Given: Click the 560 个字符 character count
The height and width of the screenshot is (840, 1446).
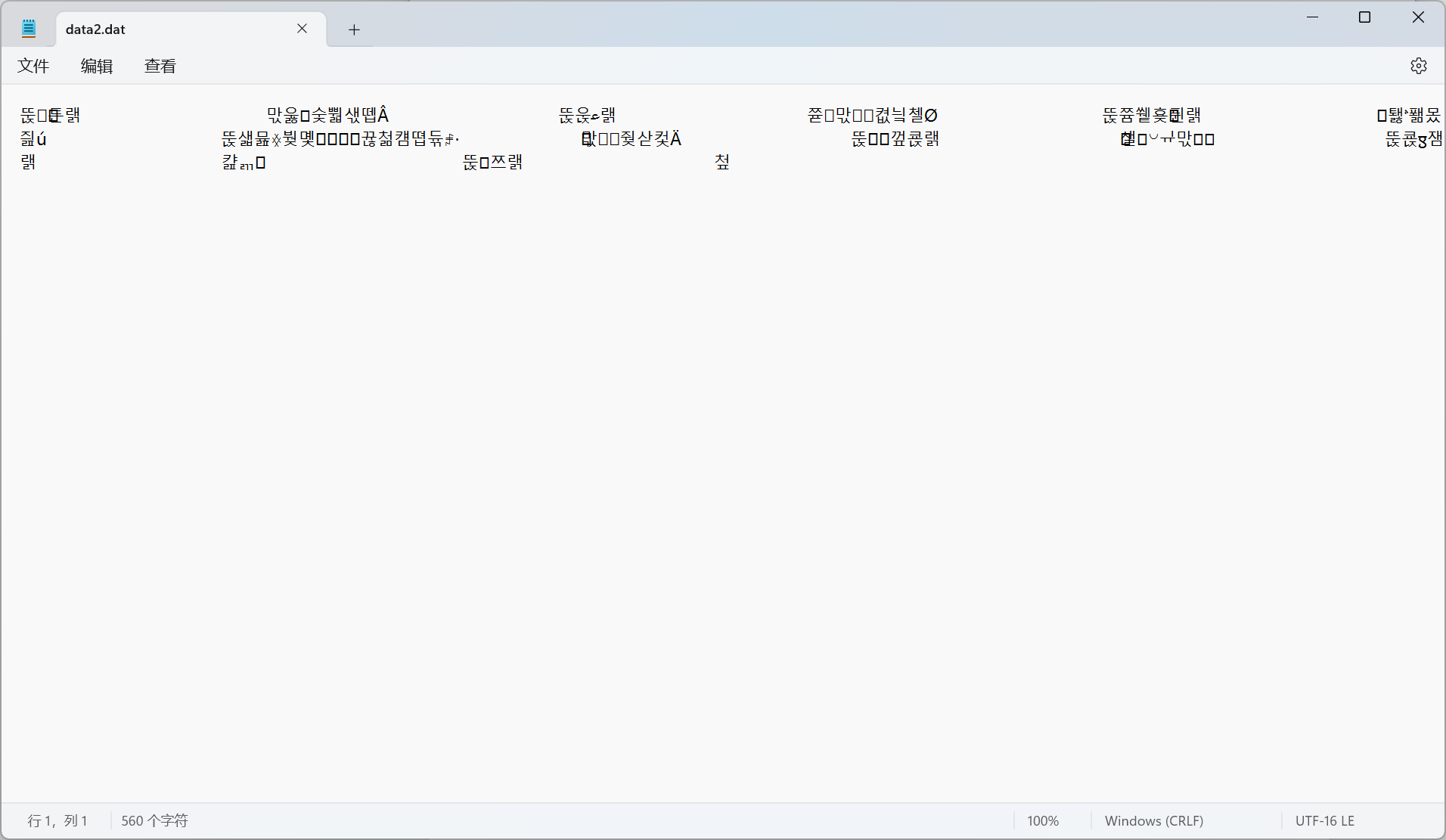Looking at the screenshot, I should pos(154,821).
